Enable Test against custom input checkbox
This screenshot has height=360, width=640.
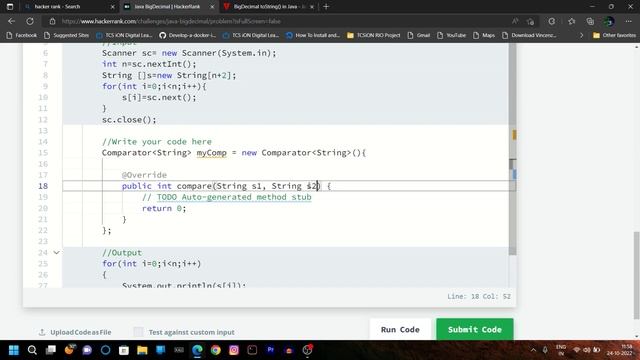pyautogui.click(x=138, y=332)
